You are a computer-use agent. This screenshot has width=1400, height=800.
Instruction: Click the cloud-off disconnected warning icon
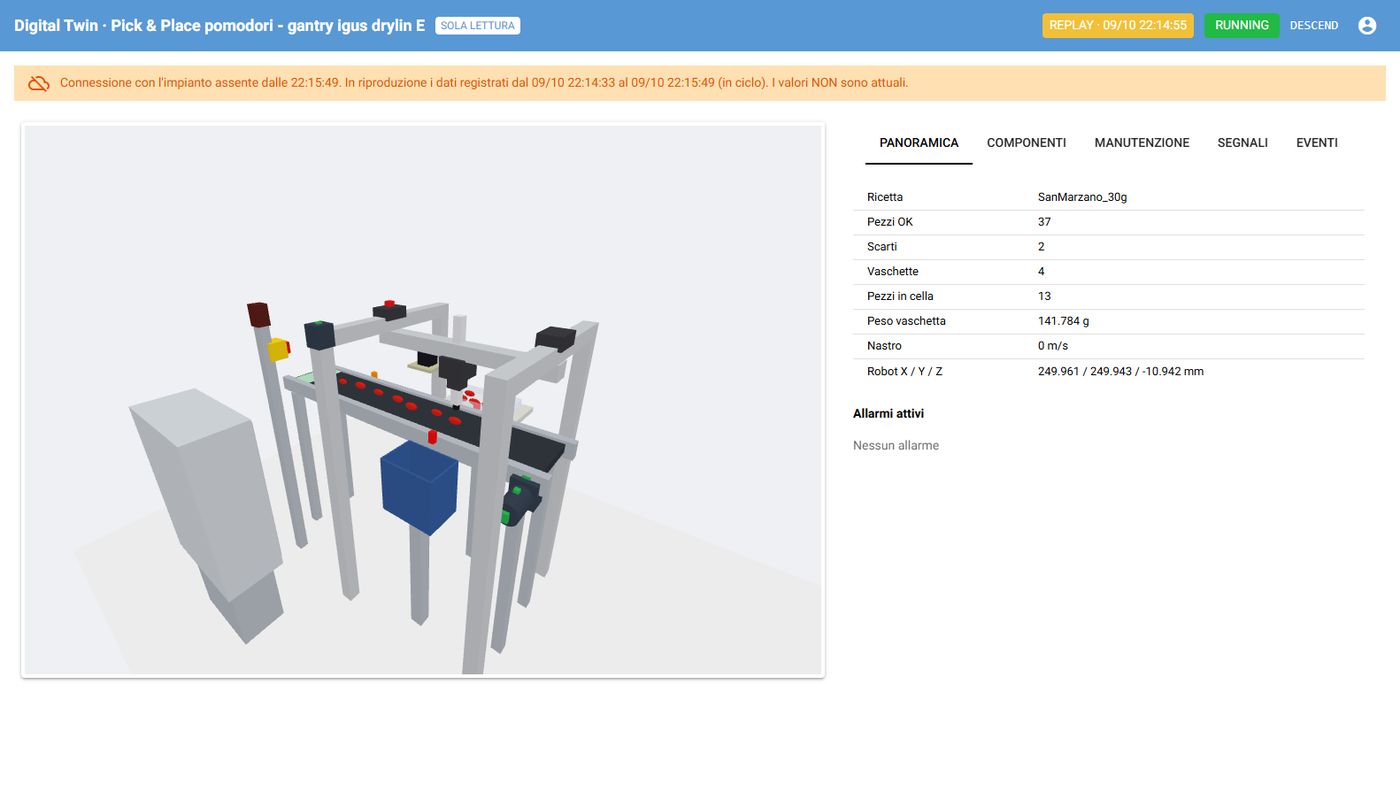39,83
